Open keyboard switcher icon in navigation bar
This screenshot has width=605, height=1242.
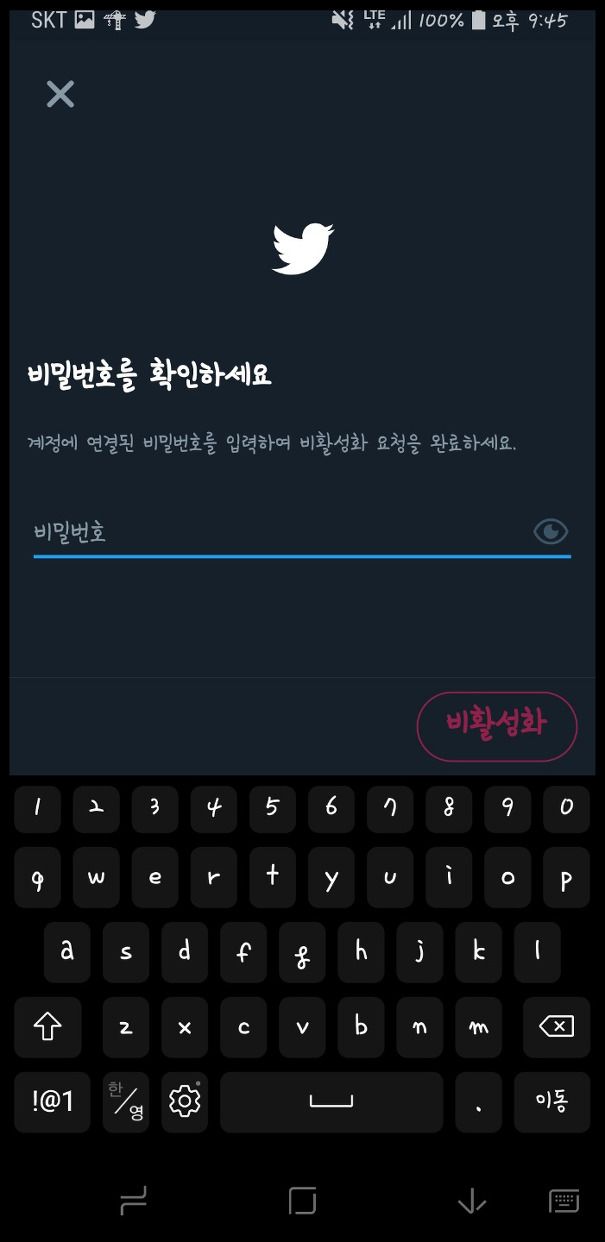[564, 1201]
